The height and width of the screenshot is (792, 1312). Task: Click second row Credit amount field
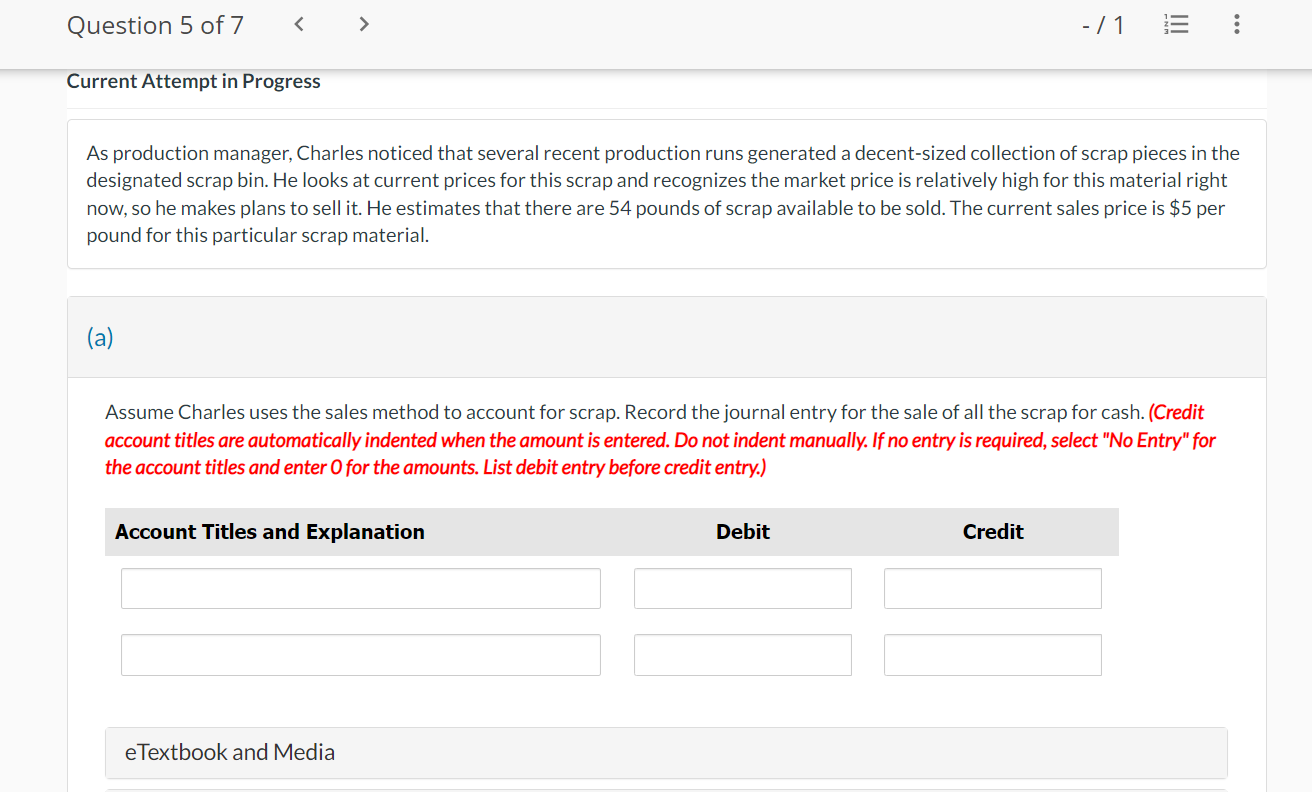tap(993, 655)
